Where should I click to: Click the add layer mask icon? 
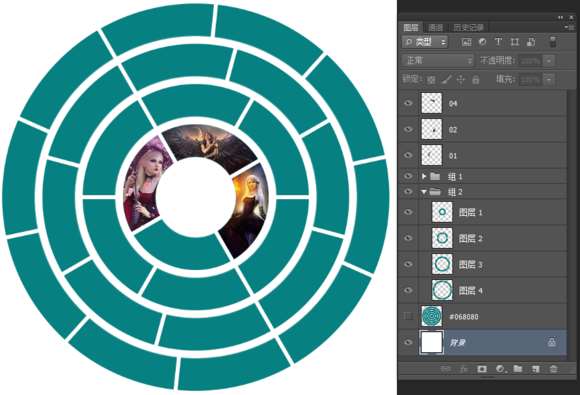coord(482,369)
